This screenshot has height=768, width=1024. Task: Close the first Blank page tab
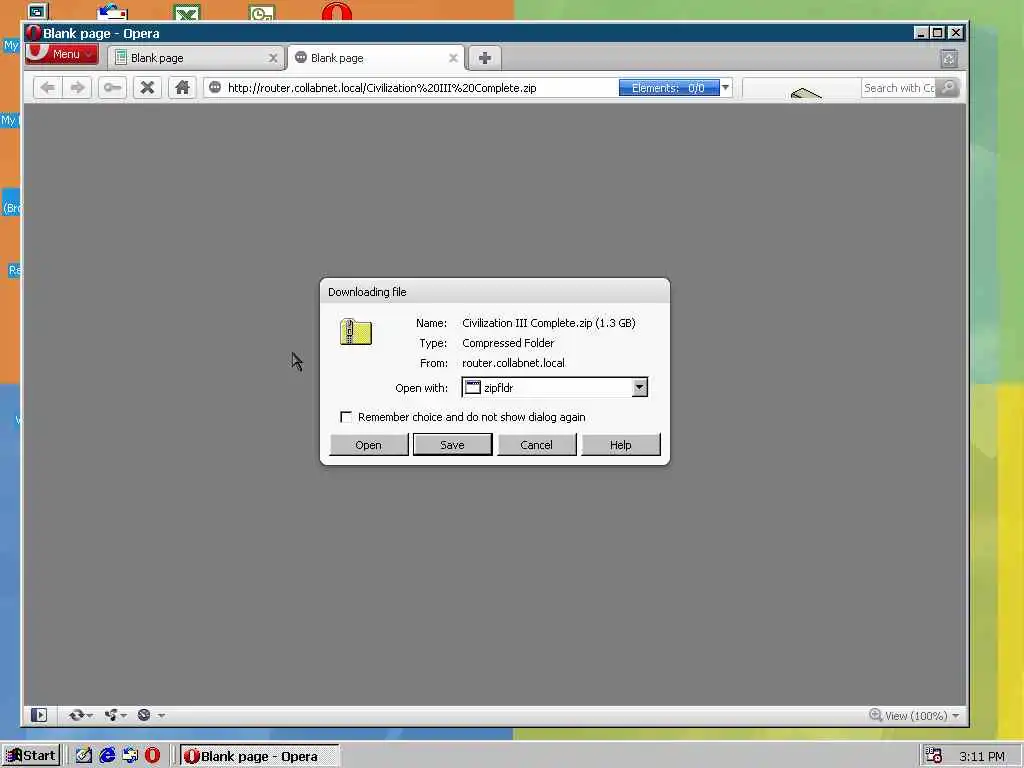273,58
